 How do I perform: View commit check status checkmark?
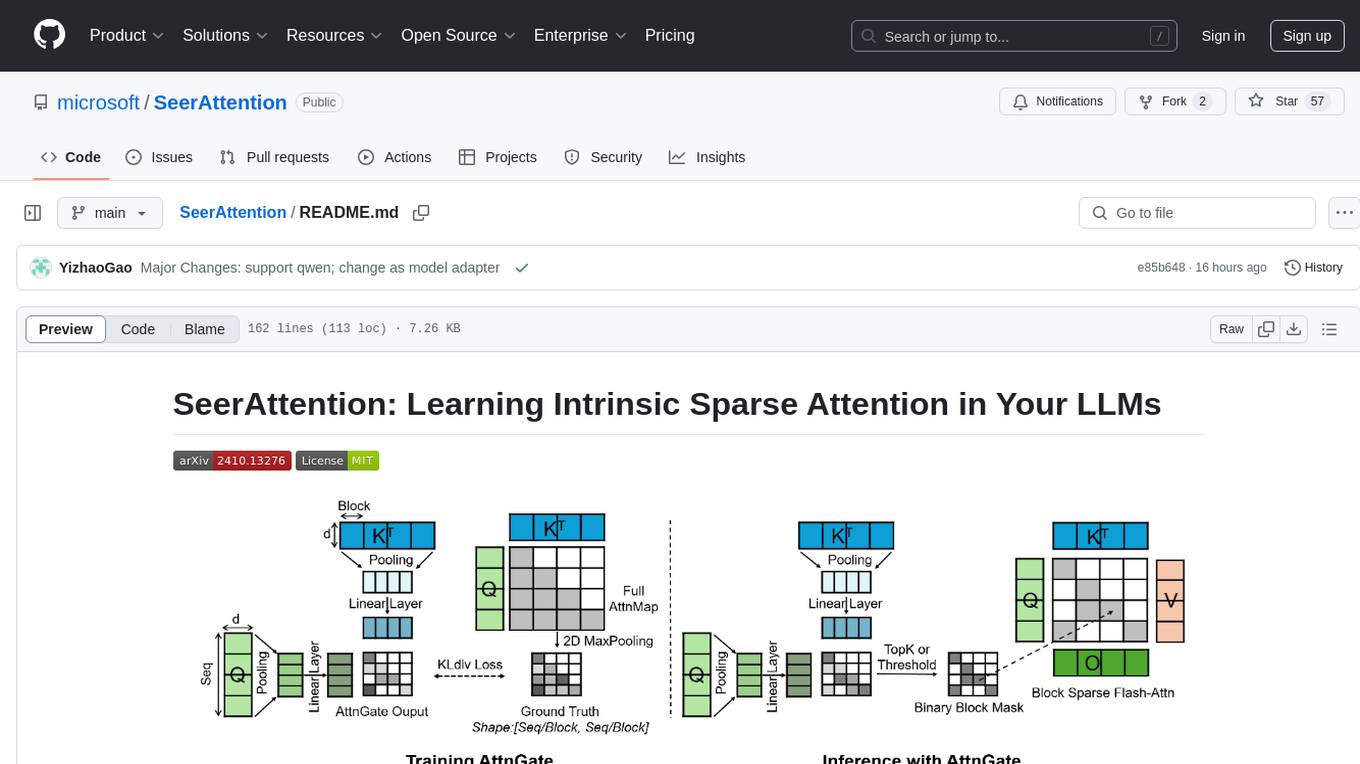tap(520, 268)
